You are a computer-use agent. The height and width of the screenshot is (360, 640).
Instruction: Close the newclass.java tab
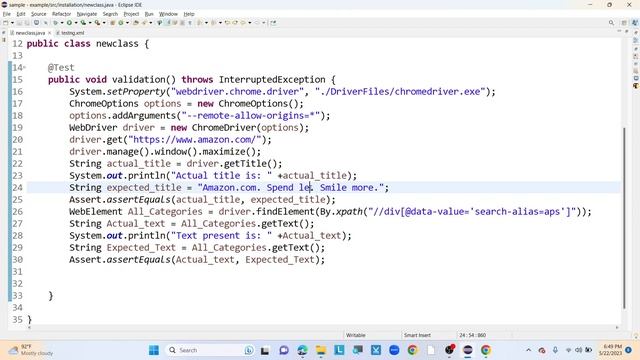pos(49,33)
